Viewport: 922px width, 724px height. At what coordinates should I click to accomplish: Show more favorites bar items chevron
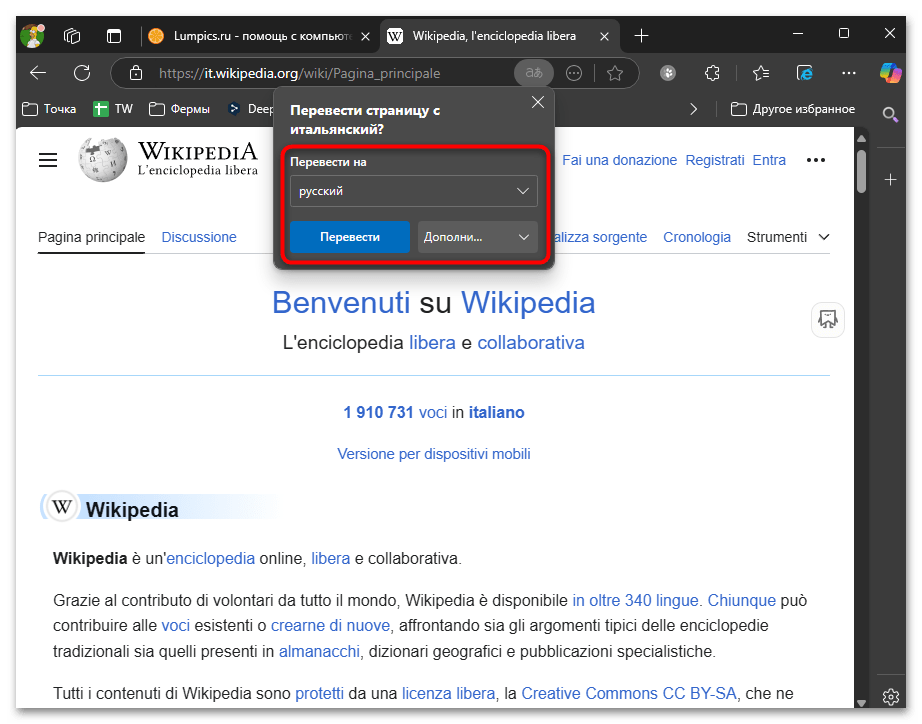click(694, 109)
